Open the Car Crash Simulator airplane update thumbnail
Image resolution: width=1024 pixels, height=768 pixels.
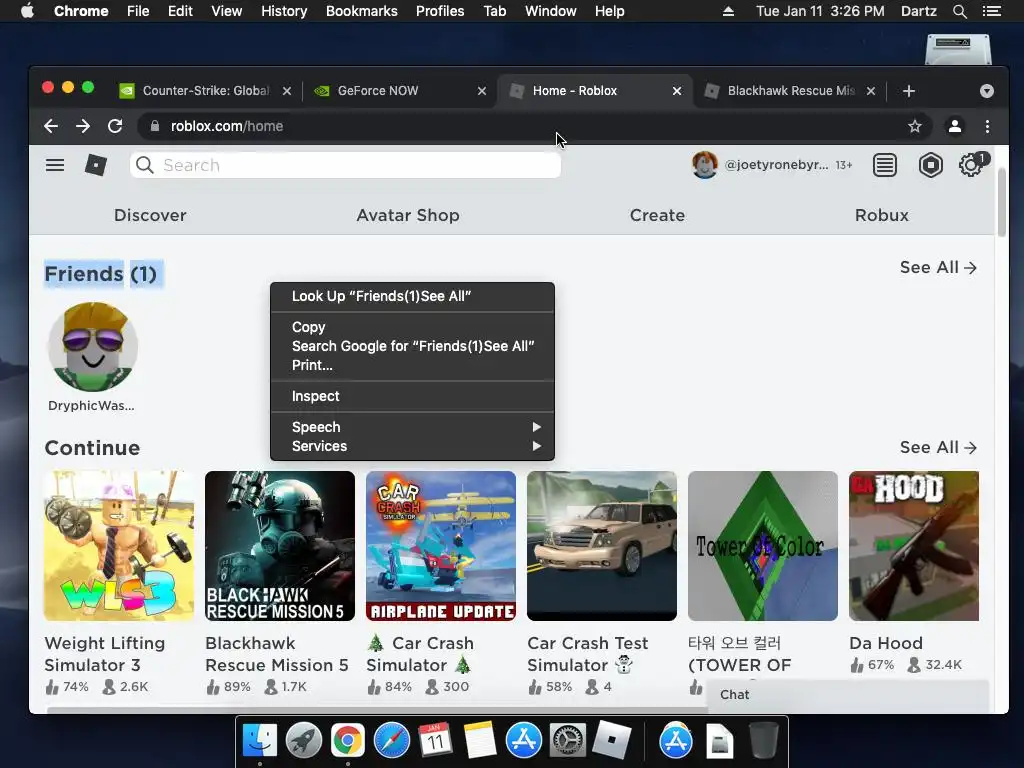coord(441,546)
